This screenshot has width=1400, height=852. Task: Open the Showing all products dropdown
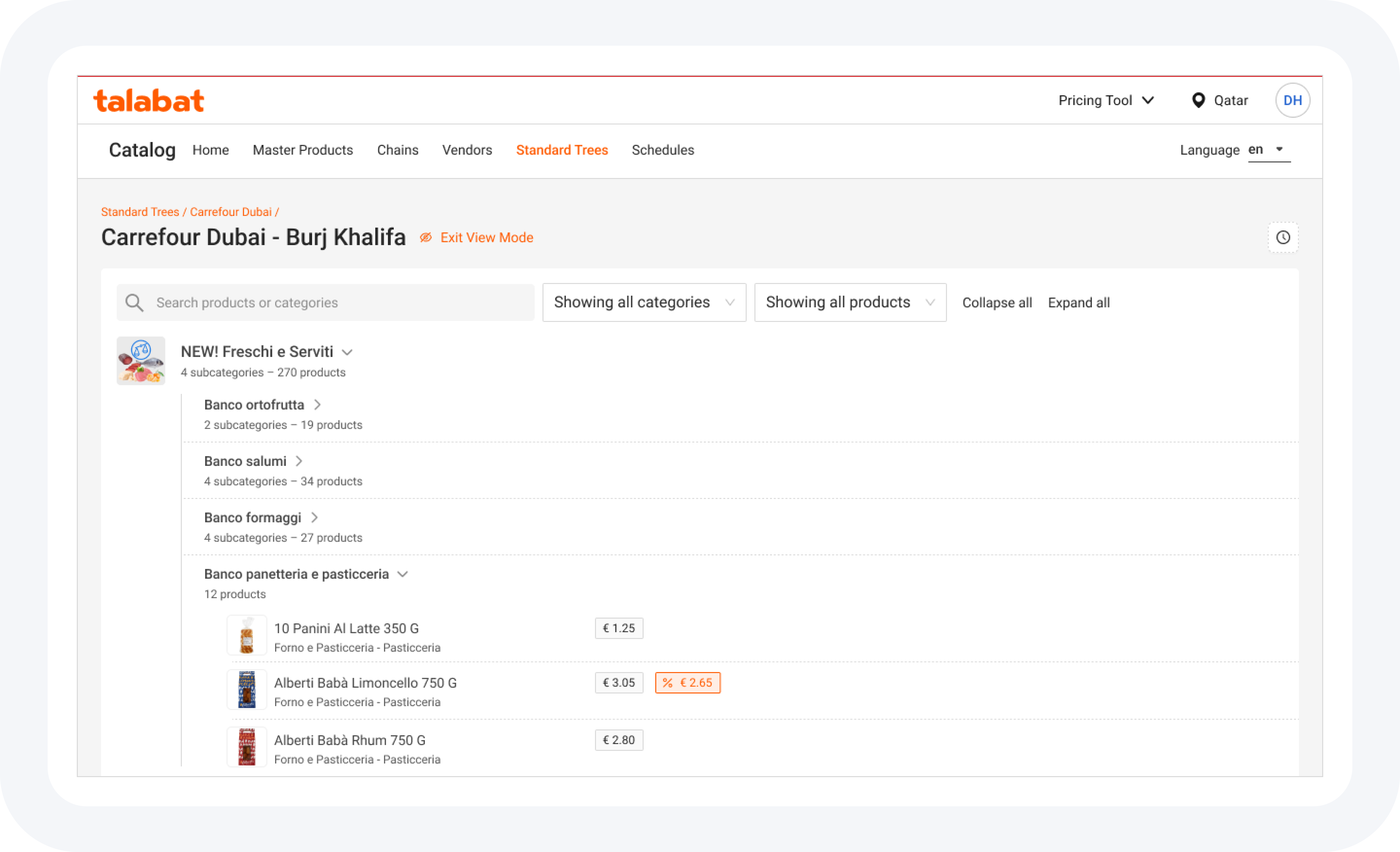(850, 302)
